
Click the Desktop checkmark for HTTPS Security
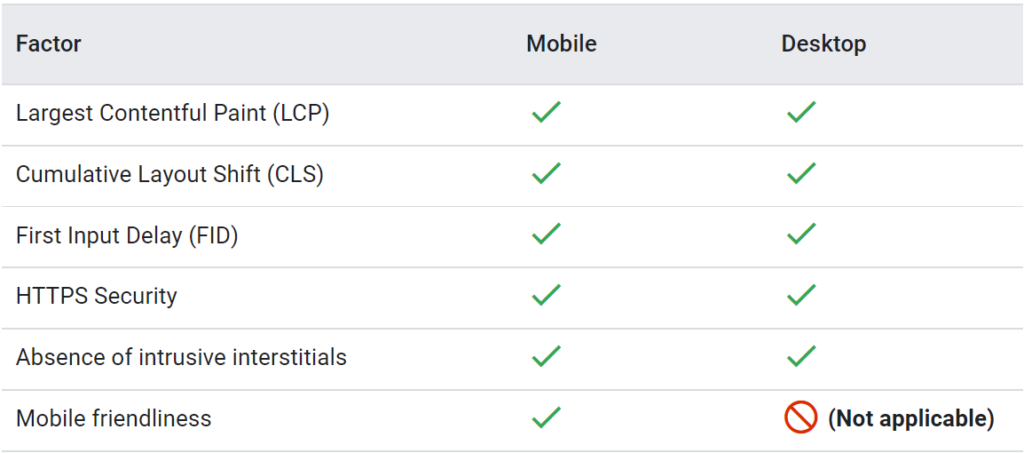[801, 296]
